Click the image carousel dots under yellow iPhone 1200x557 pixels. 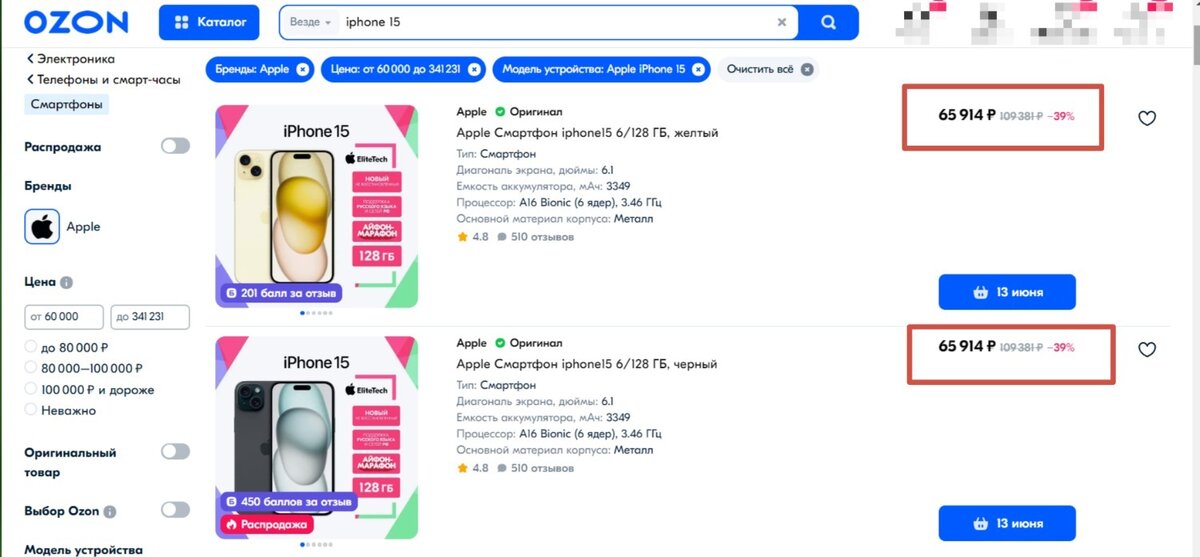[x=317, y=314]
